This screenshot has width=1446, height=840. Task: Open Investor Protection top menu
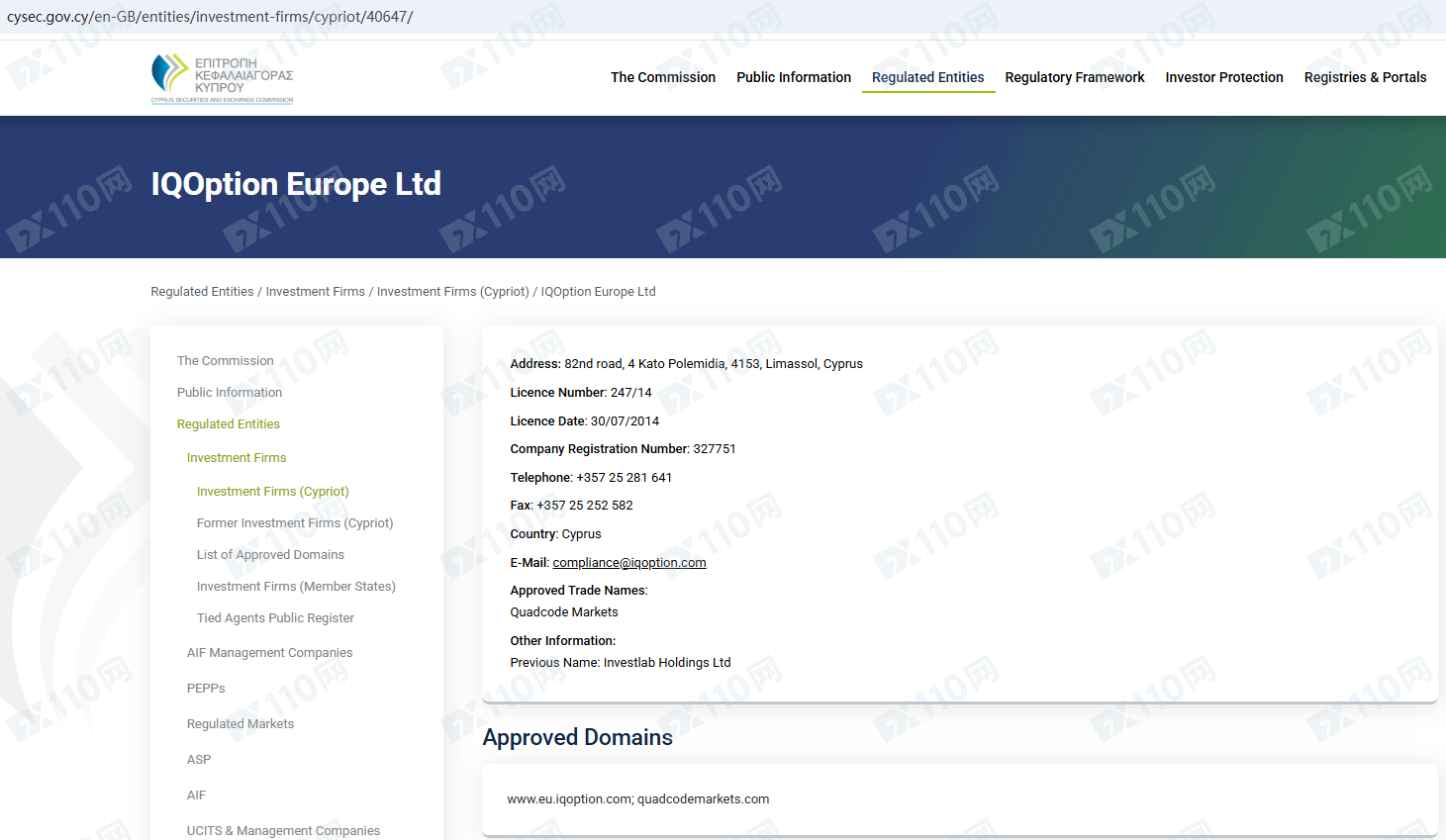[1223, 77]
